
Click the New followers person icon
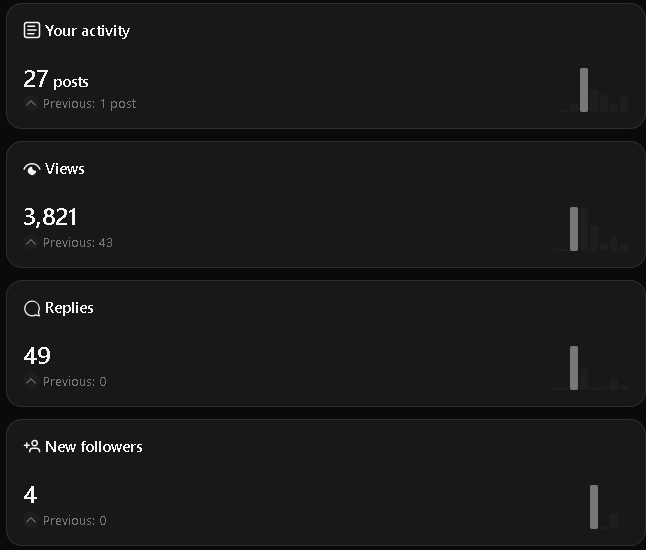pyautogui.click(x=32, y=447)
